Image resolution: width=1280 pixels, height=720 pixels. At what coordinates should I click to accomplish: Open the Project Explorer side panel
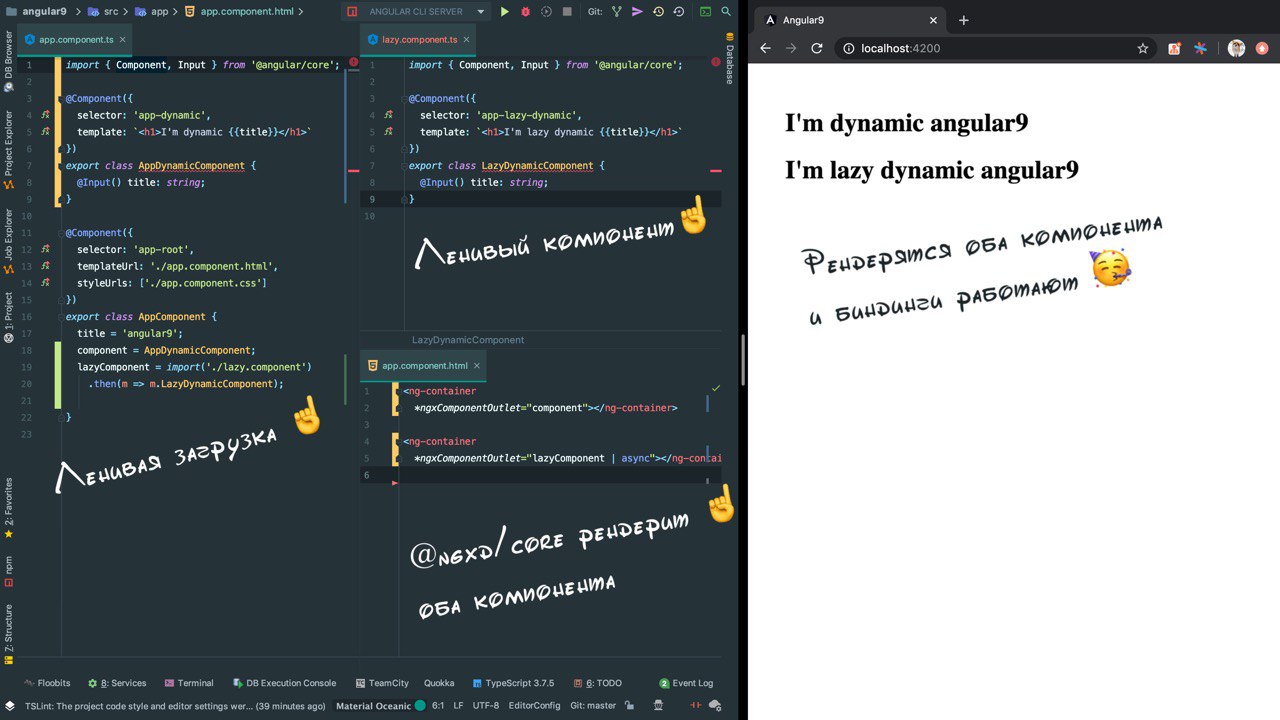[8, 150]
